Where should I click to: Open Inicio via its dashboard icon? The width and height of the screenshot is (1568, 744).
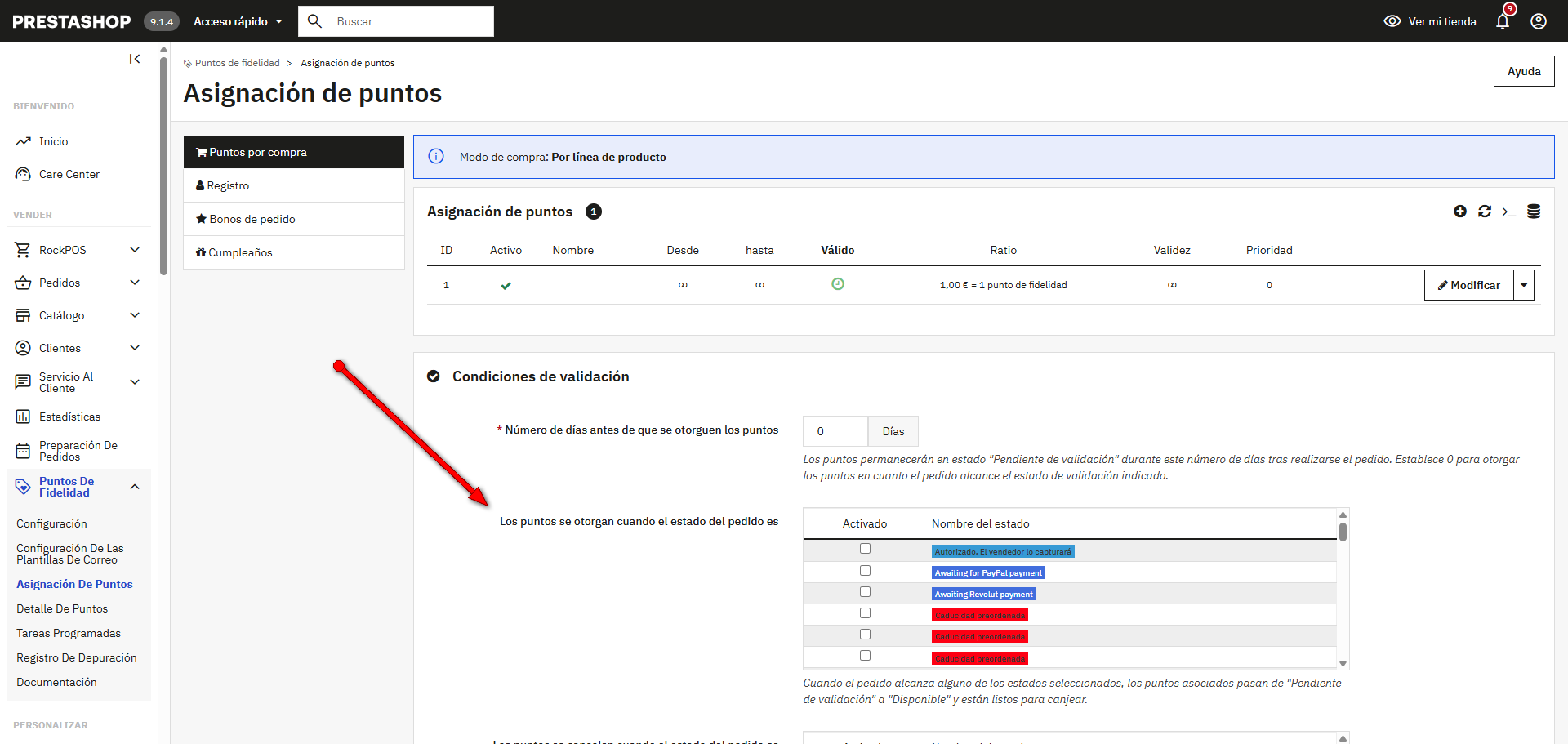coord(23,141)
